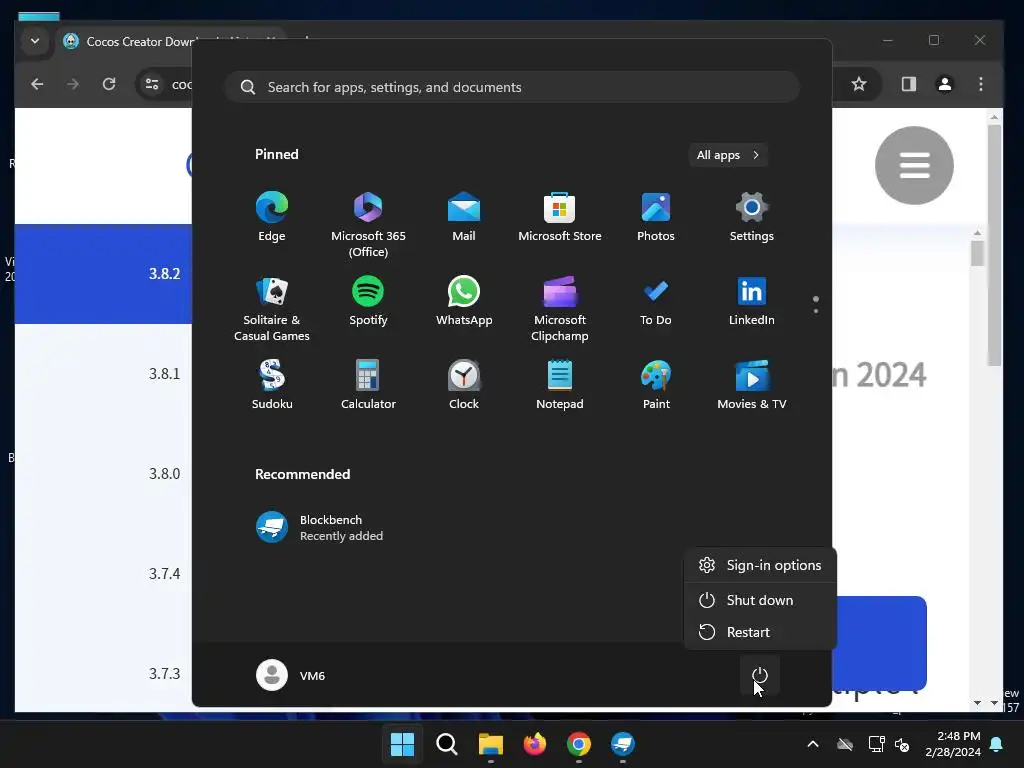This screenshot has width=1024, height=768.
Task: Open Chrome's three-dot menu
Action: pos(980,84)
